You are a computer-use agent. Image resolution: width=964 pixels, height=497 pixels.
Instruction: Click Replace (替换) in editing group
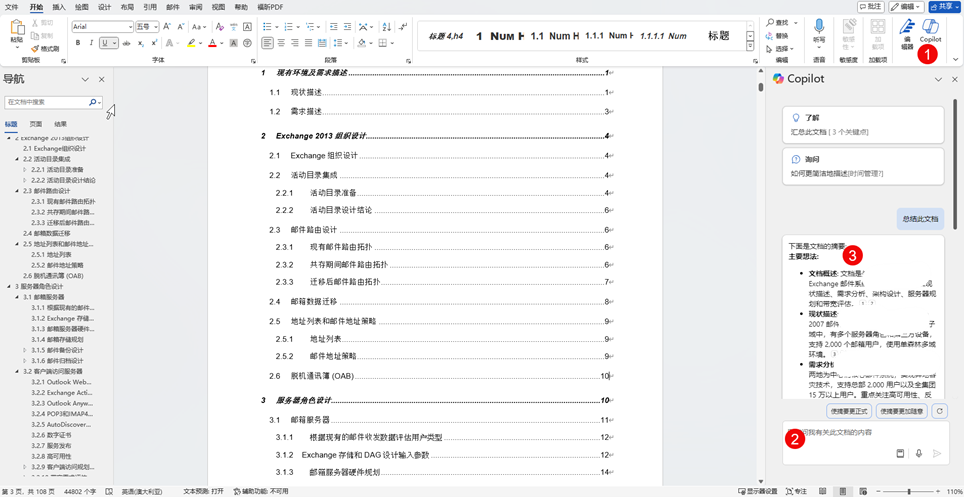click(778, 36)
